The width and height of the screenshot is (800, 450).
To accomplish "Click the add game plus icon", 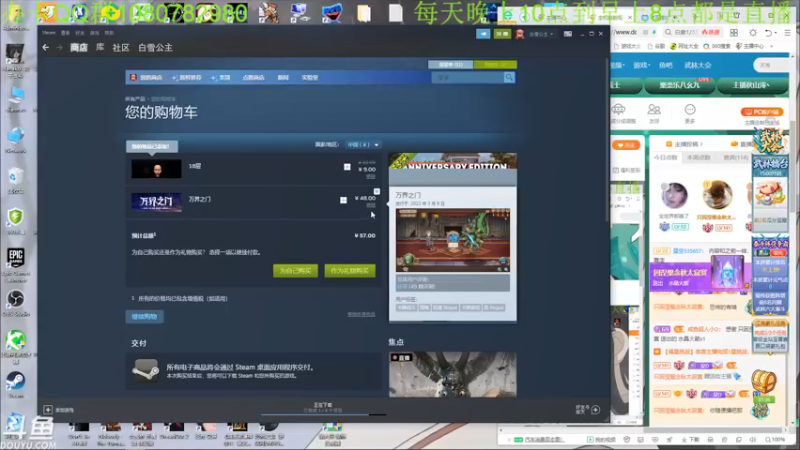I will (48, 410).
